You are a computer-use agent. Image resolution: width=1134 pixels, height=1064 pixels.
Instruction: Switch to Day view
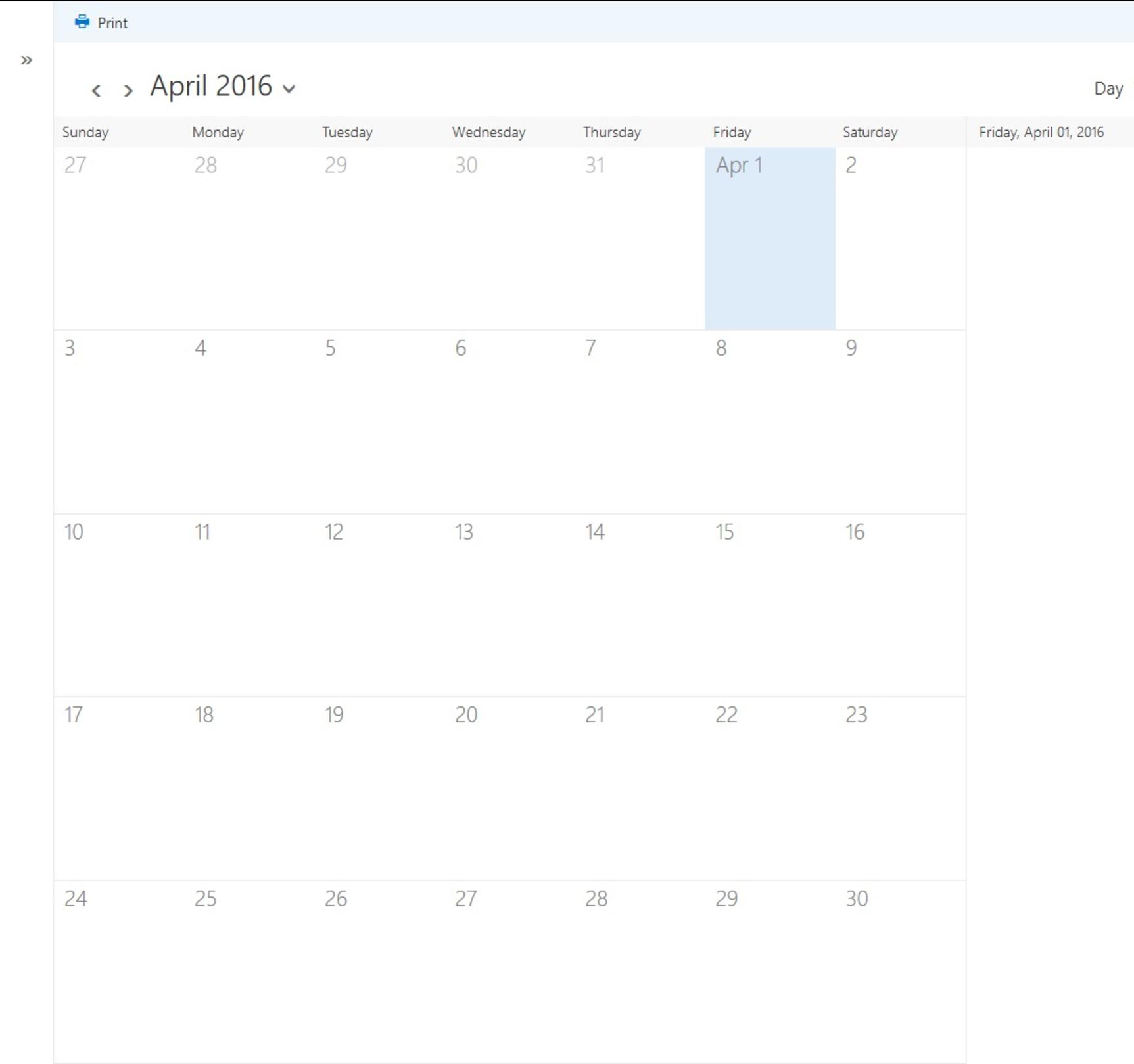click(x=1108, y=89)
